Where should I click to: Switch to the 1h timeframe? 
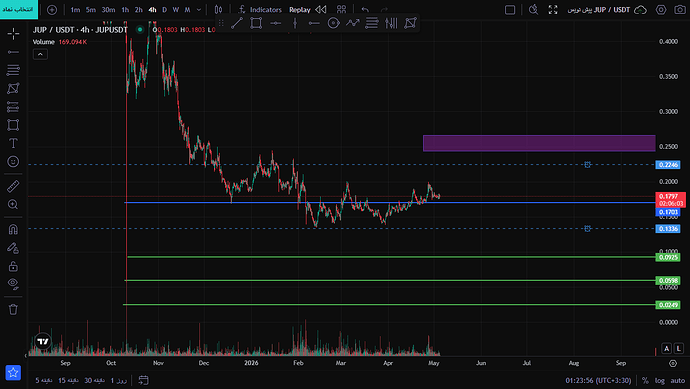tap(125, 10)
